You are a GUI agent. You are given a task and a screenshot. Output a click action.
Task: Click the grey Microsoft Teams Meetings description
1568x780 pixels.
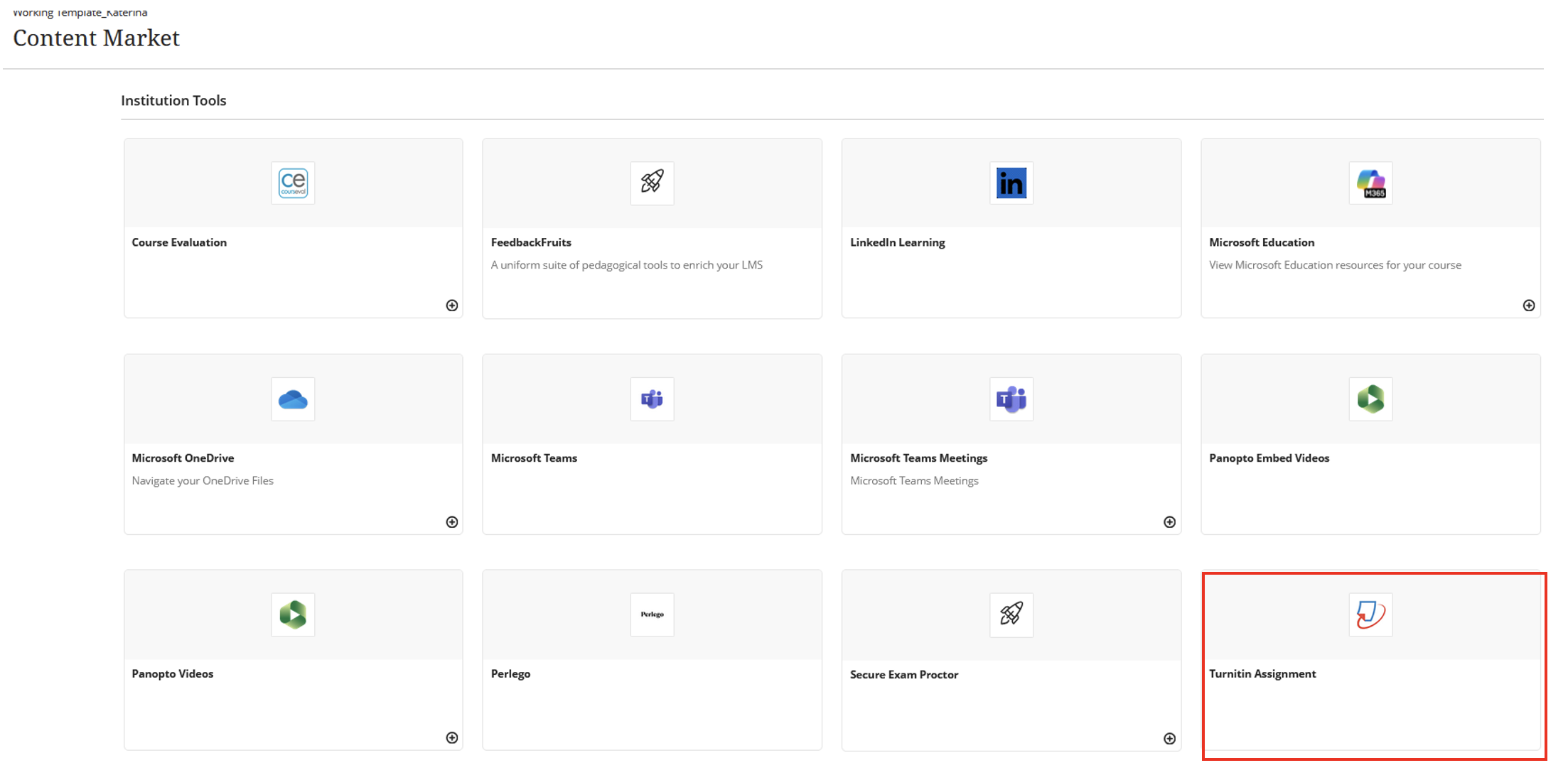tap(914, 481)
